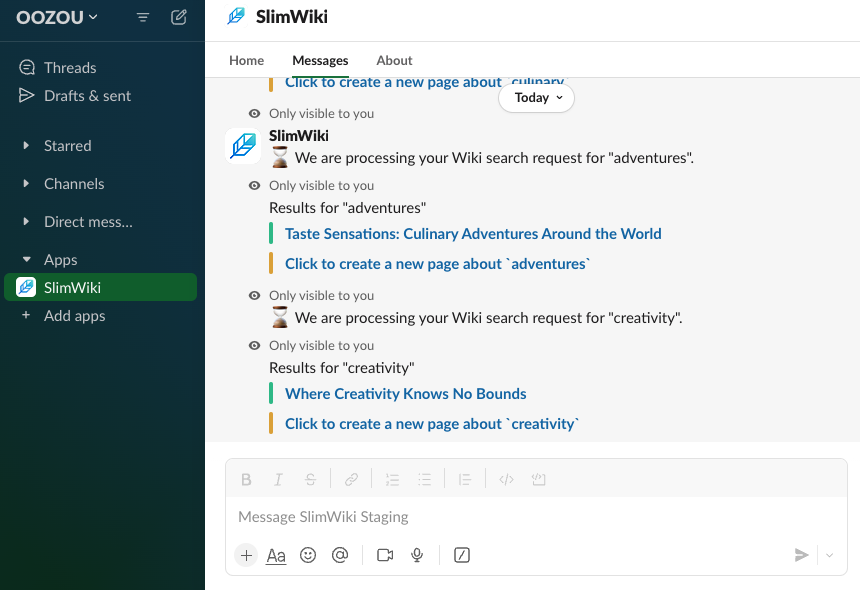This screenshot has height=590, width=860.
Task: Click the mention someone @ icon
Action: 340,555
